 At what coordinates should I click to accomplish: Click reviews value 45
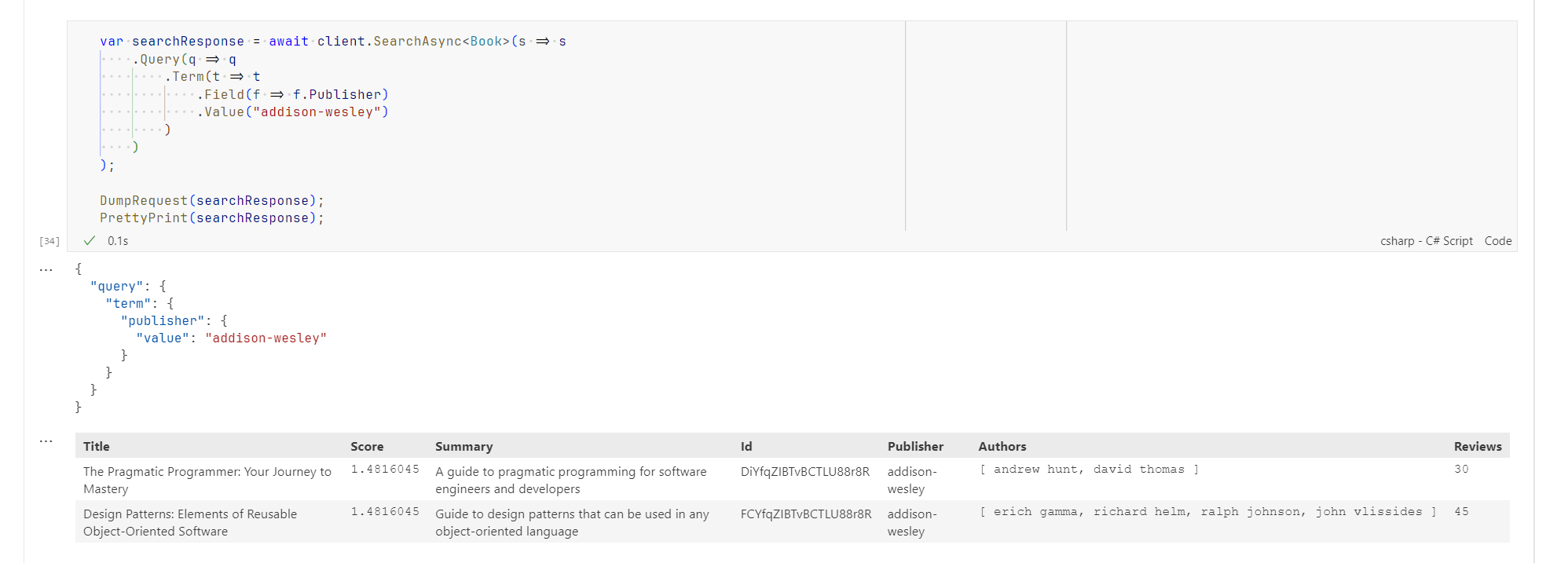[x=1461, y=511]
